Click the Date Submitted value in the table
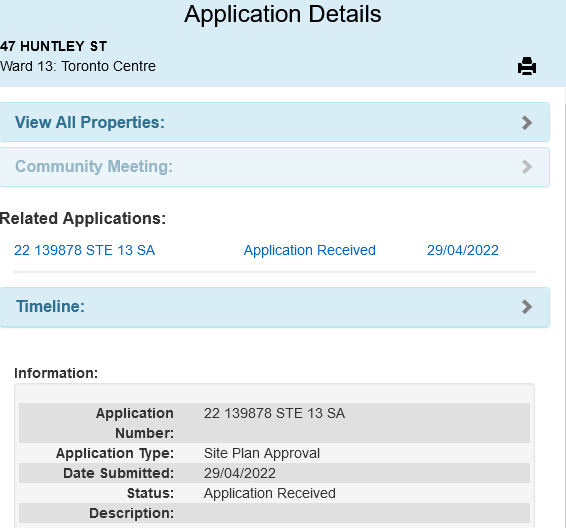 [240, 473]
